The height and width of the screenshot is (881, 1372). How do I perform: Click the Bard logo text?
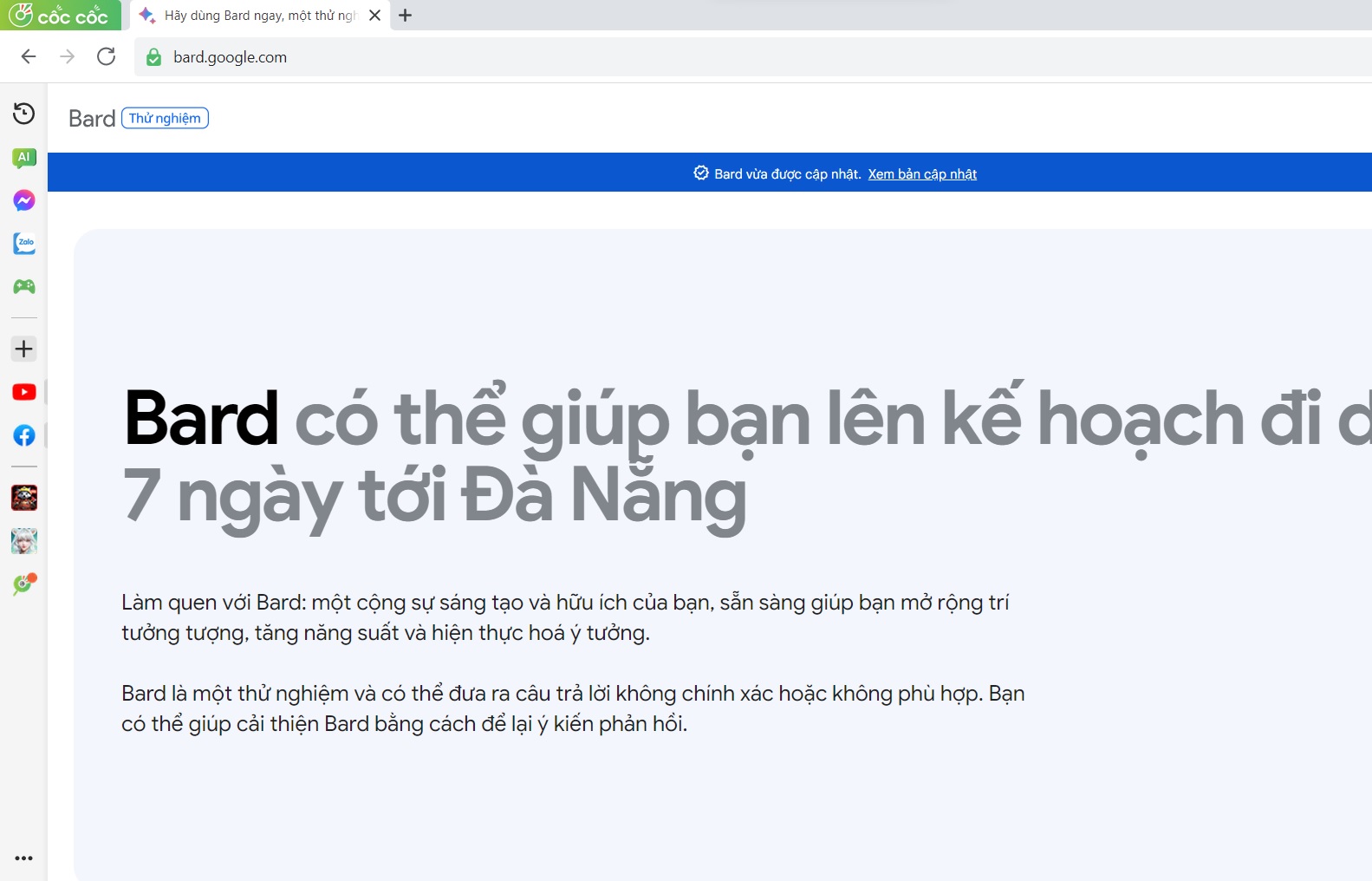(x=92, y=119)
